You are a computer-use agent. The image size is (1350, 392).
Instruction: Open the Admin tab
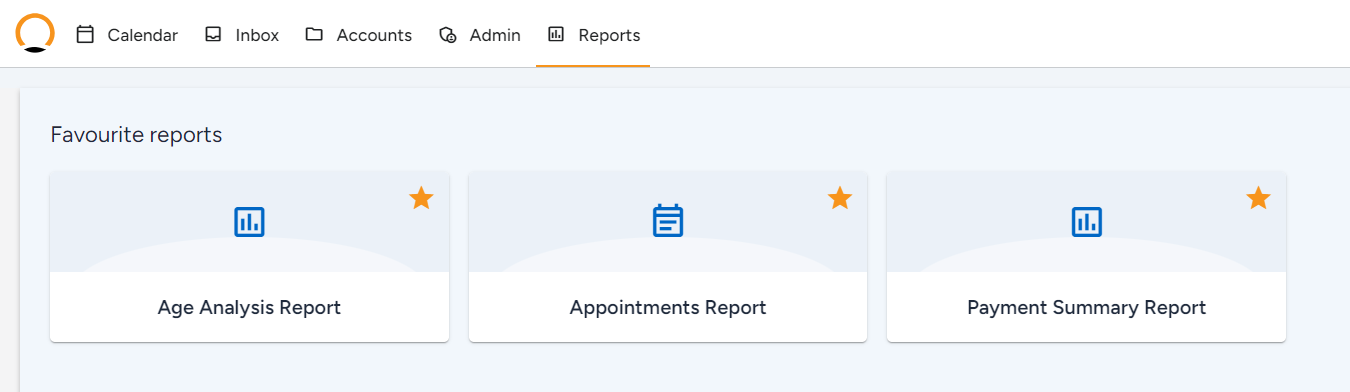tap(480, 35)
